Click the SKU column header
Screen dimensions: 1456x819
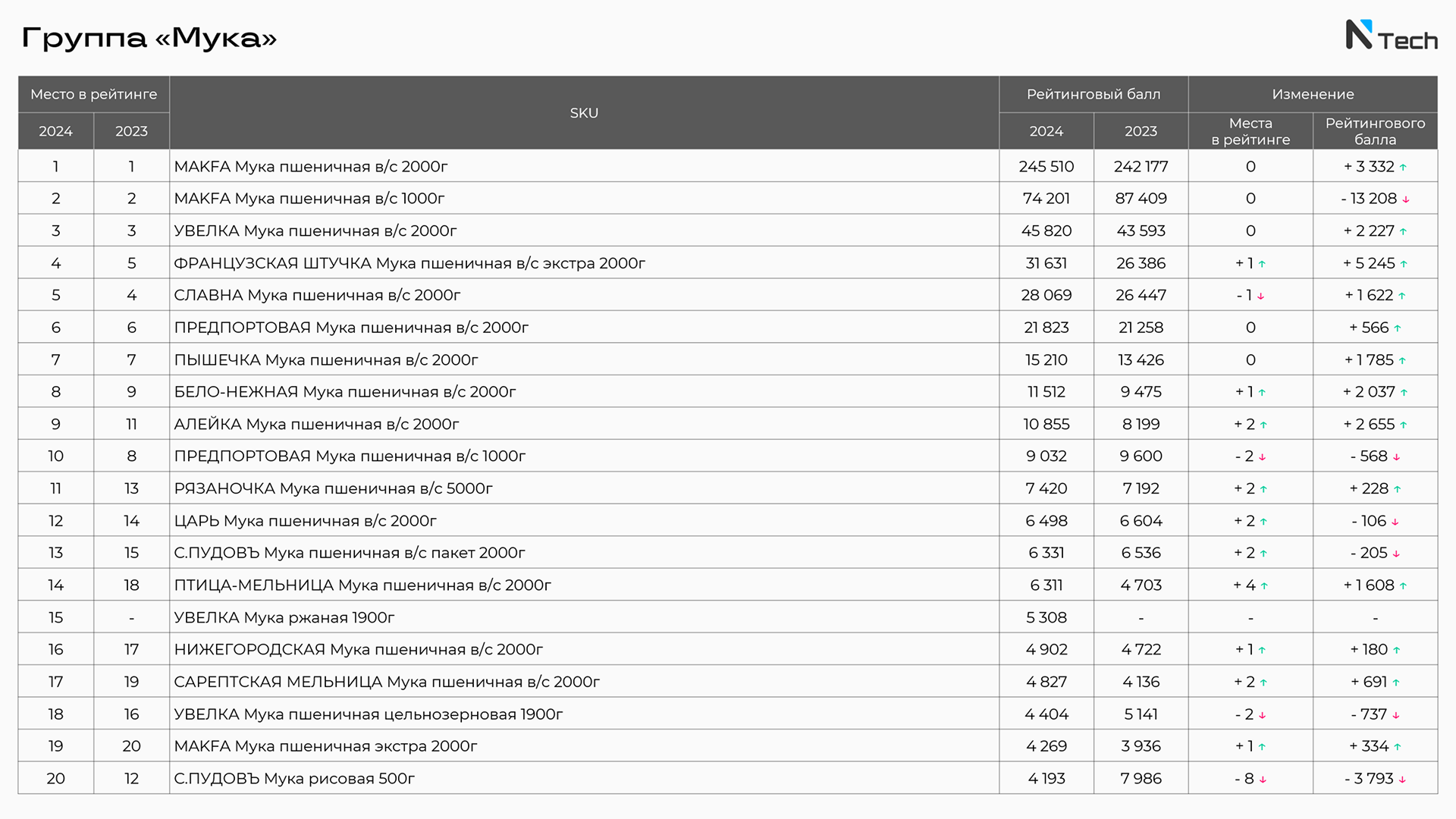click(x=584, y=113)
